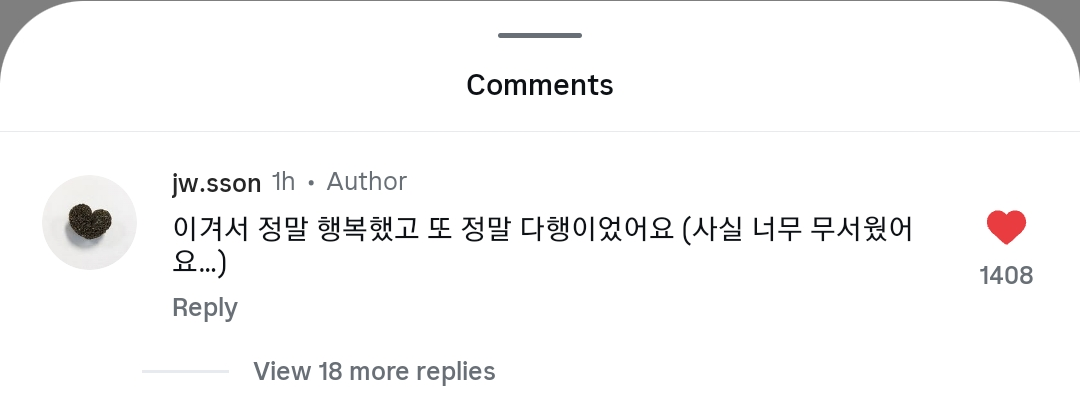Click the short line beside View more replies
The width and height of the screenshot is (1080, 416).
[x=186, y=372]
